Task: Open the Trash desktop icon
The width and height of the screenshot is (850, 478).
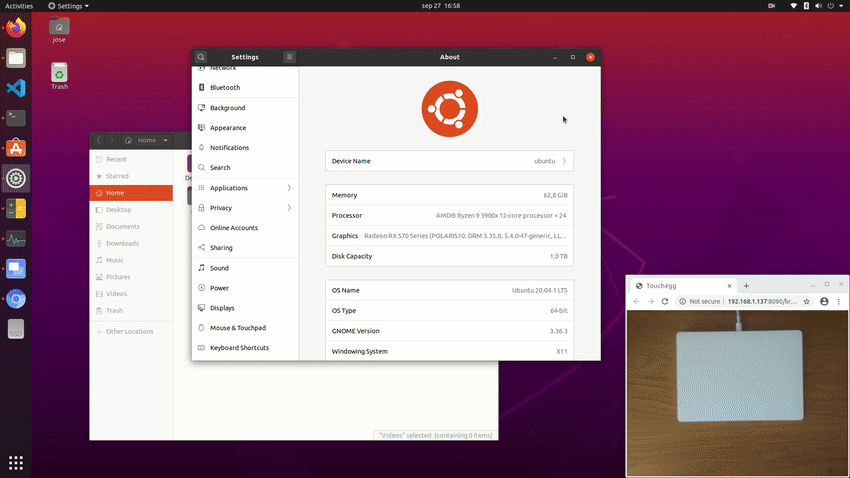Action: (60, 75)
